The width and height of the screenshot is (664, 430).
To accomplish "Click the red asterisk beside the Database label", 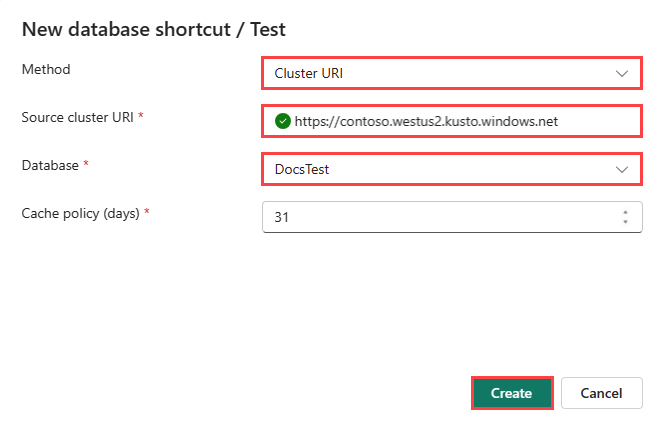I will click(86, 163).
